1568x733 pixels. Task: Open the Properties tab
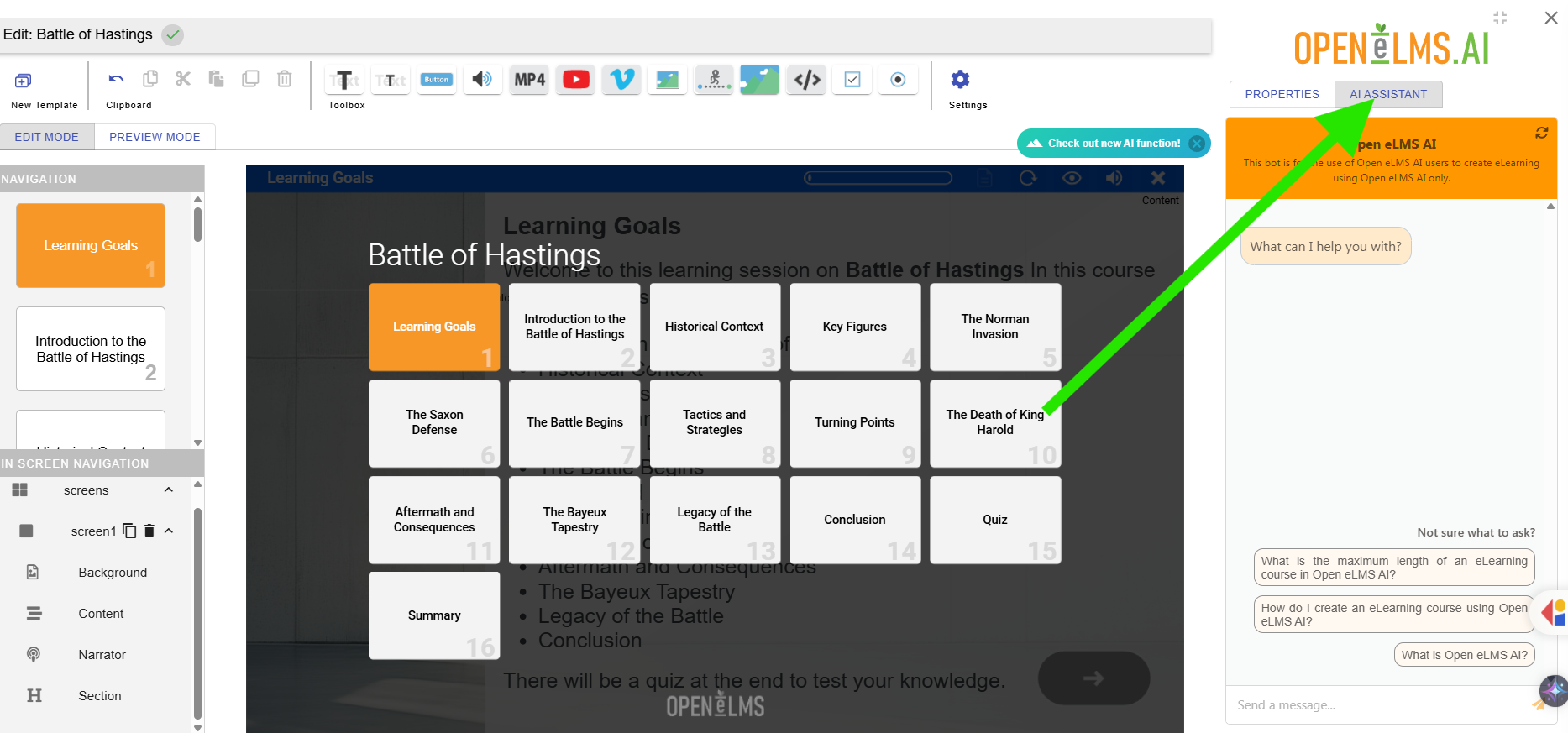click(x=1282, y=94)
